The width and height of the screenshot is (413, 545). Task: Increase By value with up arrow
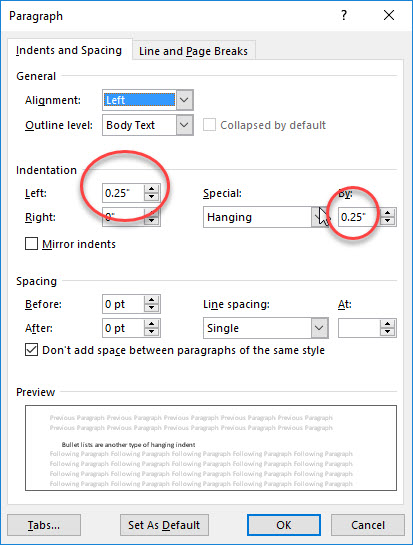click(x=388, y=213)
